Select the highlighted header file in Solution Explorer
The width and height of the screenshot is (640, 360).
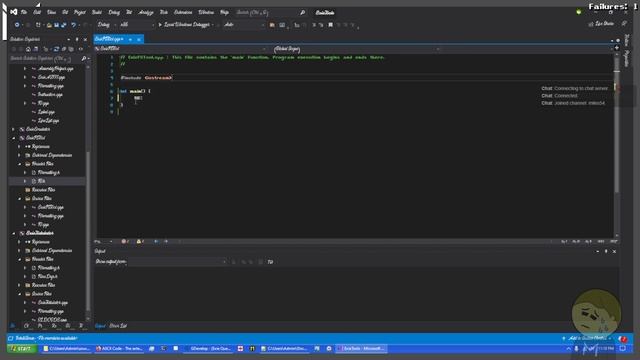(x=42, y=181)
